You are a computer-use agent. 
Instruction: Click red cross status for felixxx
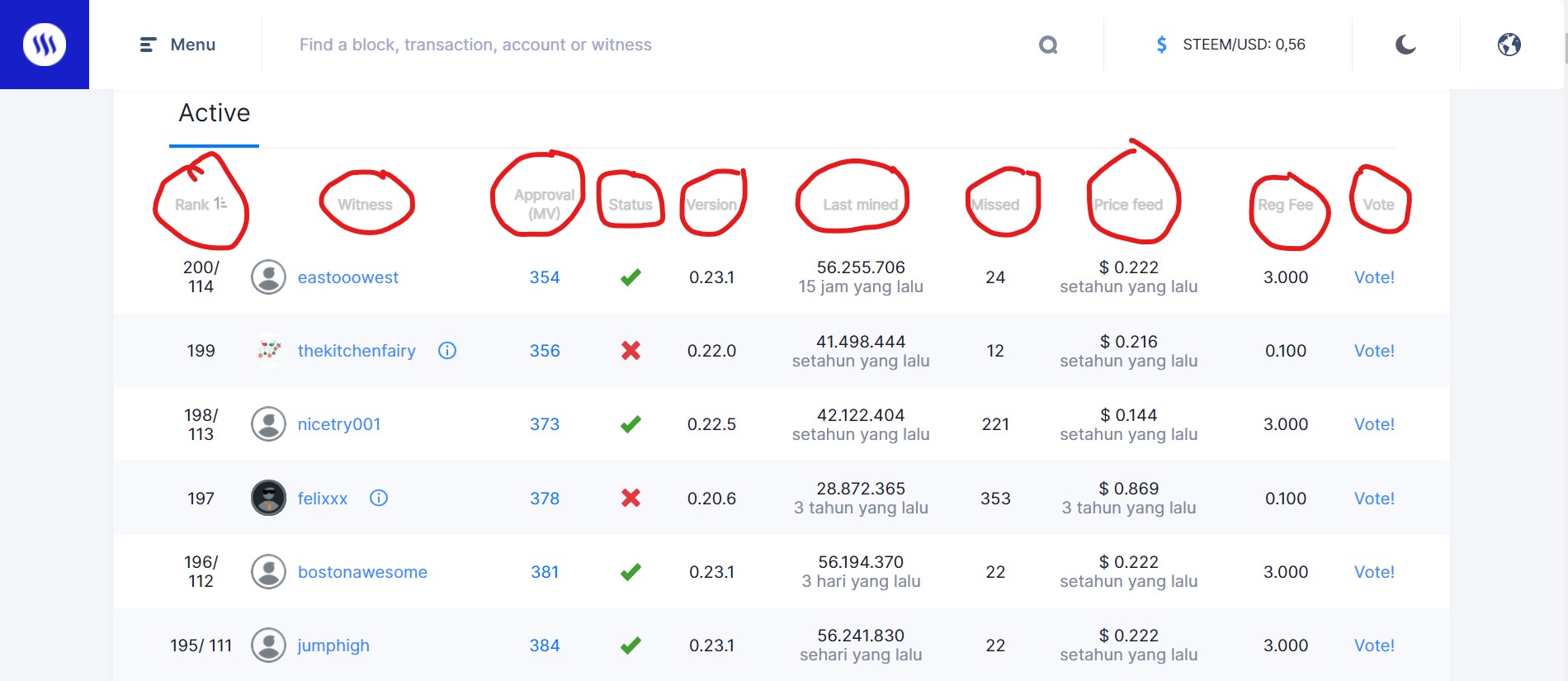[x=631, y=498]
